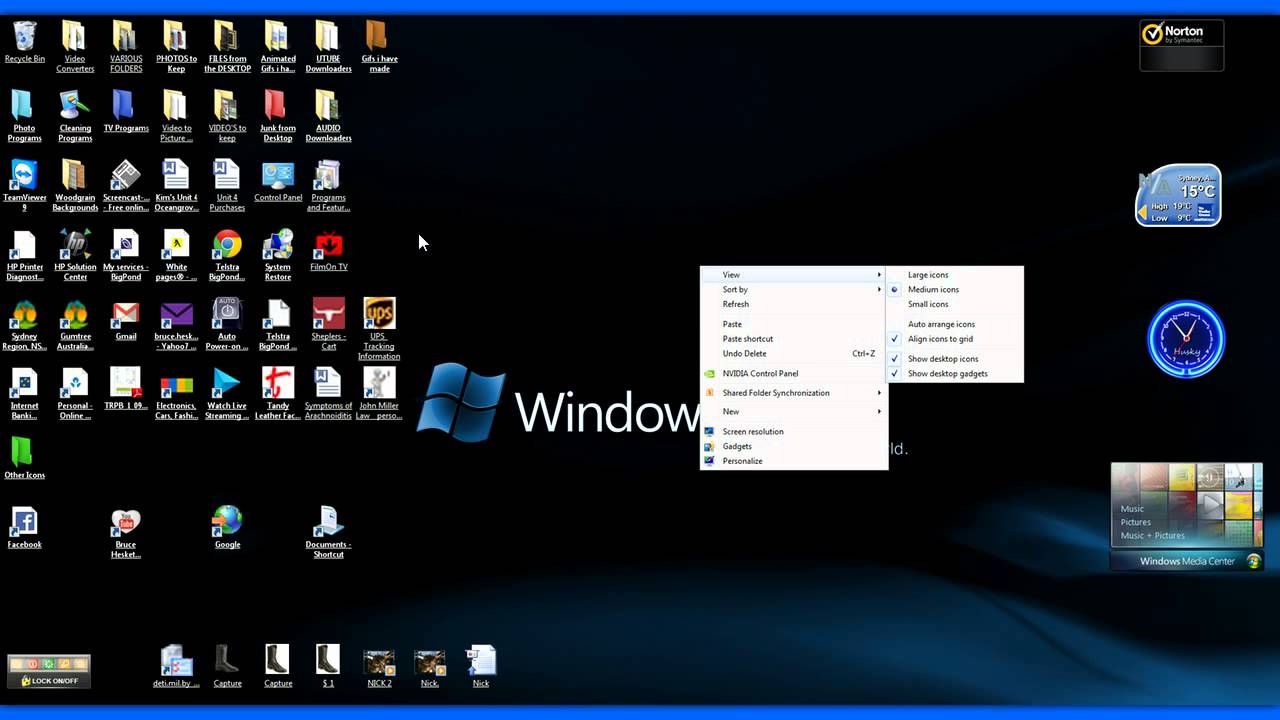Screen dimensions: 1280x720
Task: Select the $ 1 boot image file
Action: (328, 667)
